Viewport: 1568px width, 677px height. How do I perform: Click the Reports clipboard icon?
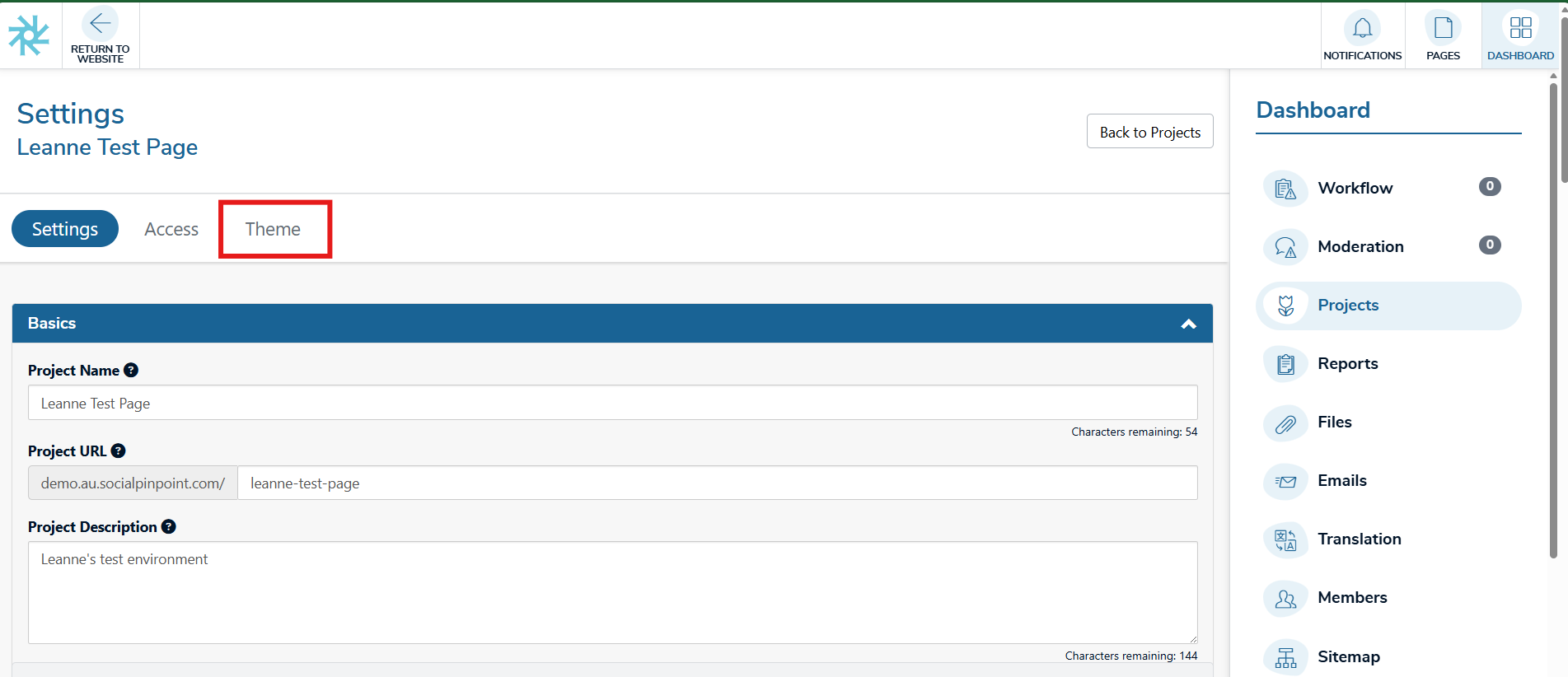(1285, 364)
